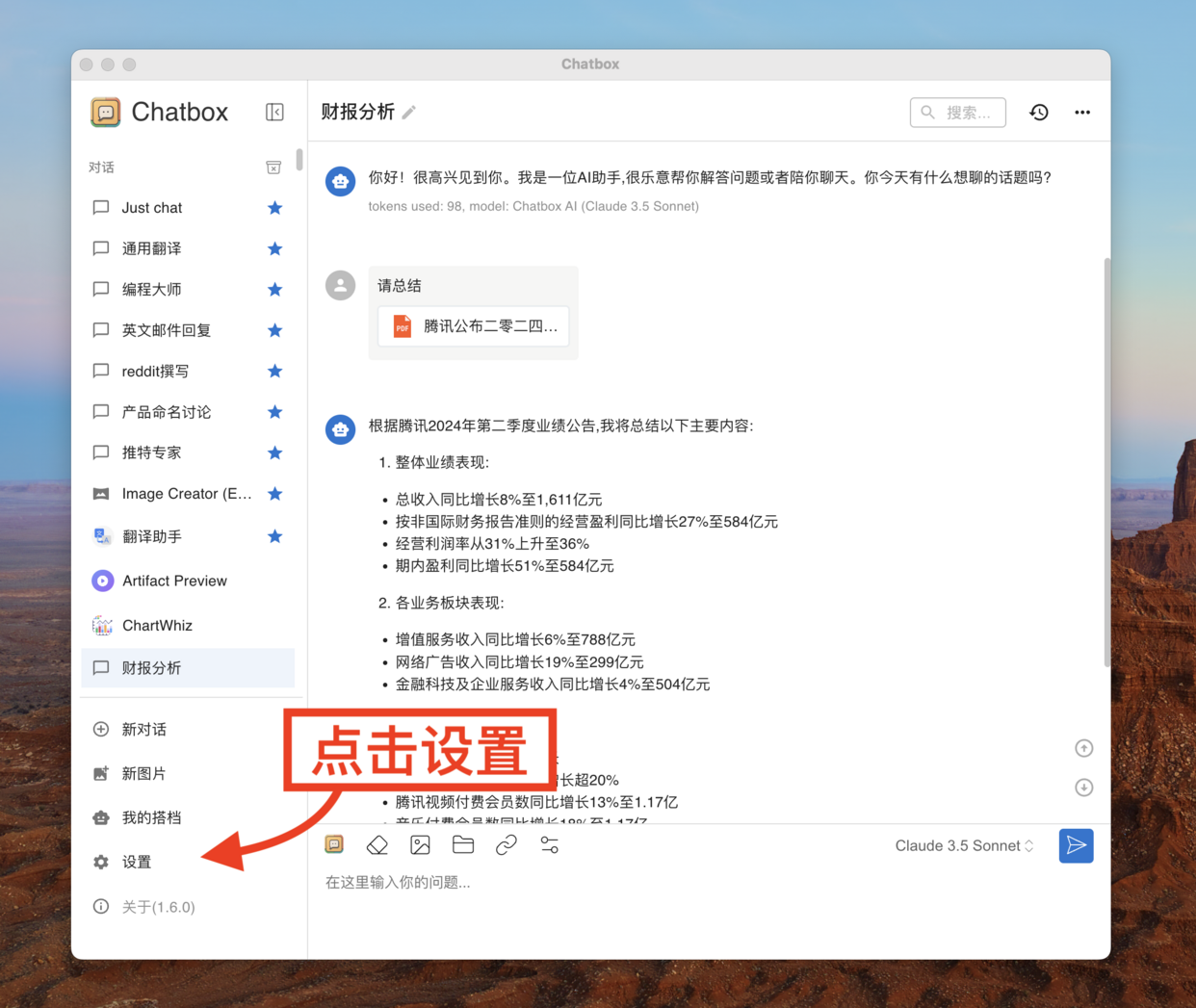Open the 编程大师 conversation

[188, 290]
